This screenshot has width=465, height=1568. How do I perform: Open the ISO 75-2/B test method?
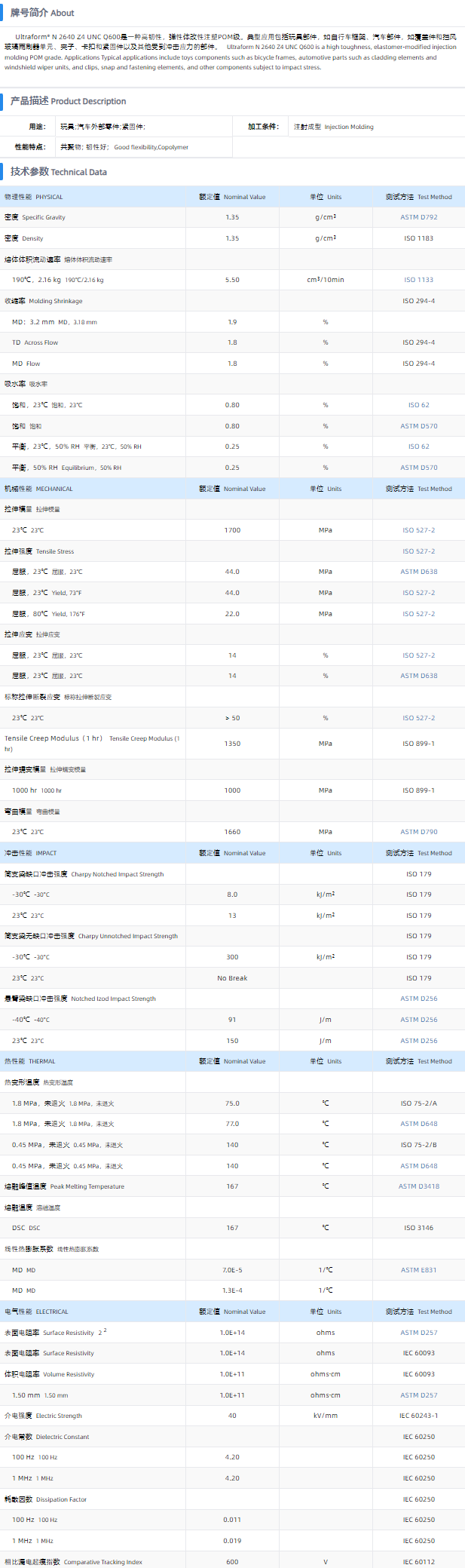[x=419, y=1145]
